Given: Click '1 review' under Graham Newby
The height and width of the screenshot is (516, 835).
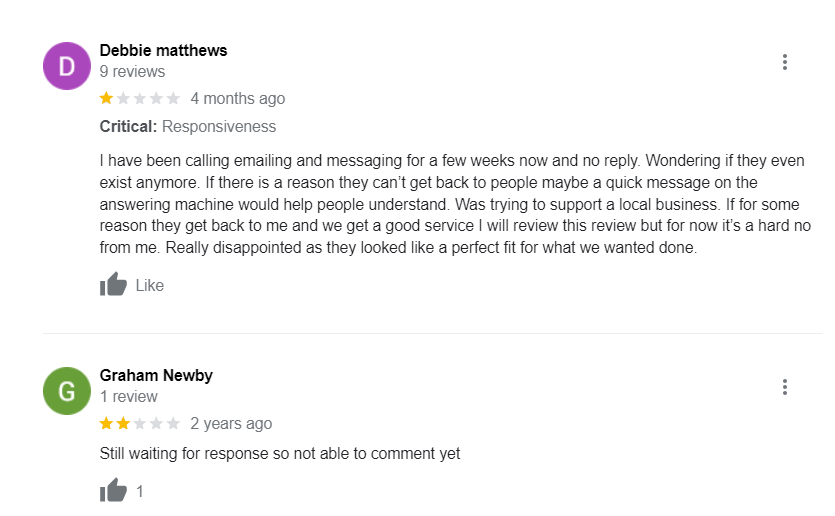Looking at the screenshot, I should [129, 397].
